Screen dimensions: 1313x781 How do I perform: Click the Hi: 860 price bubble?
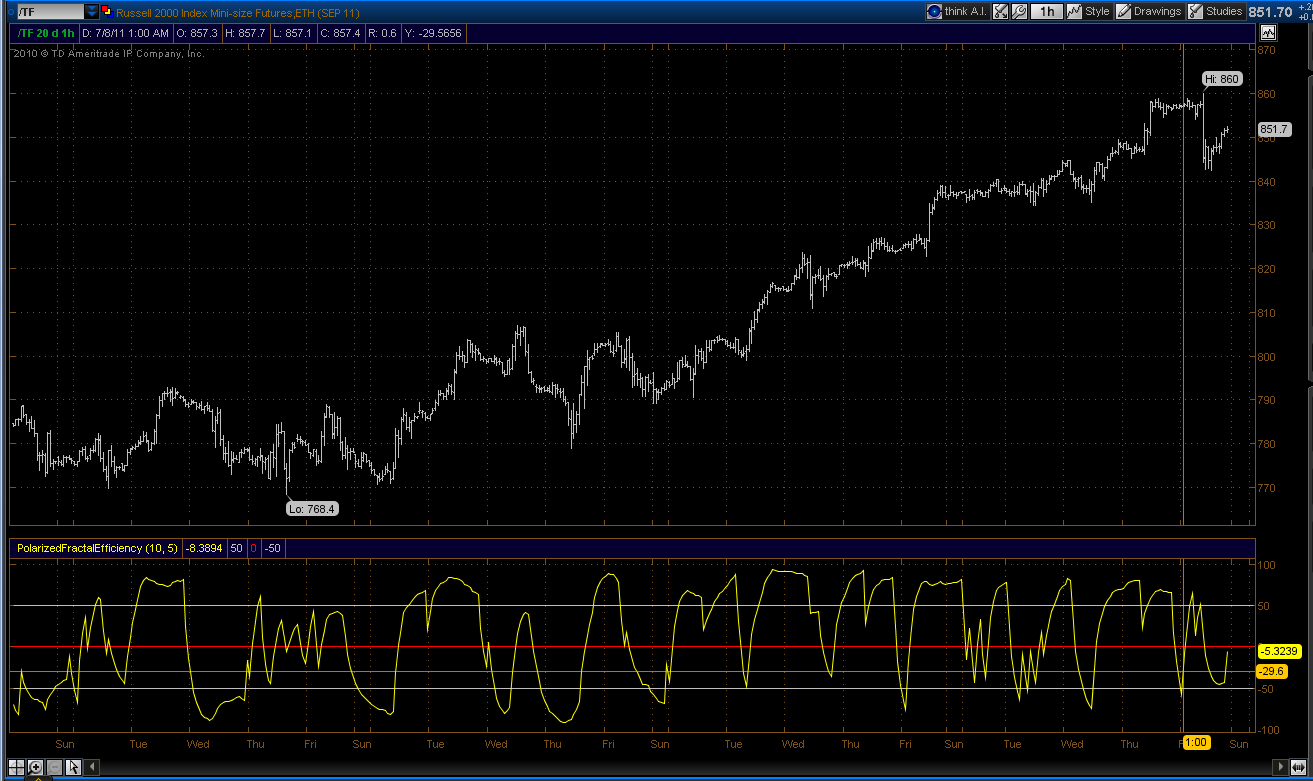(1222, 79)
